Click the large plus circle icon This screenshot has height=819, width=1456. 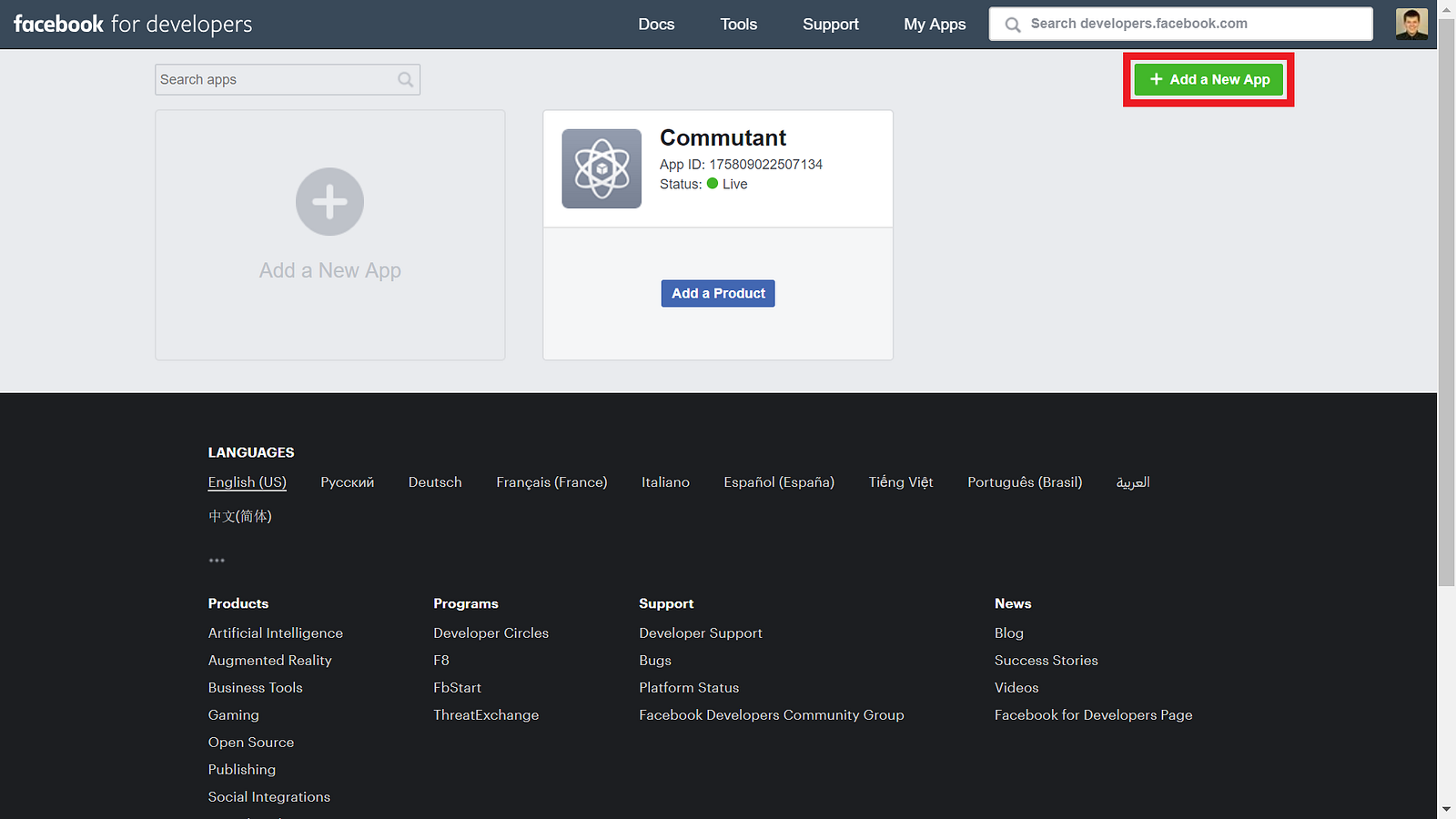click(329, 201)
